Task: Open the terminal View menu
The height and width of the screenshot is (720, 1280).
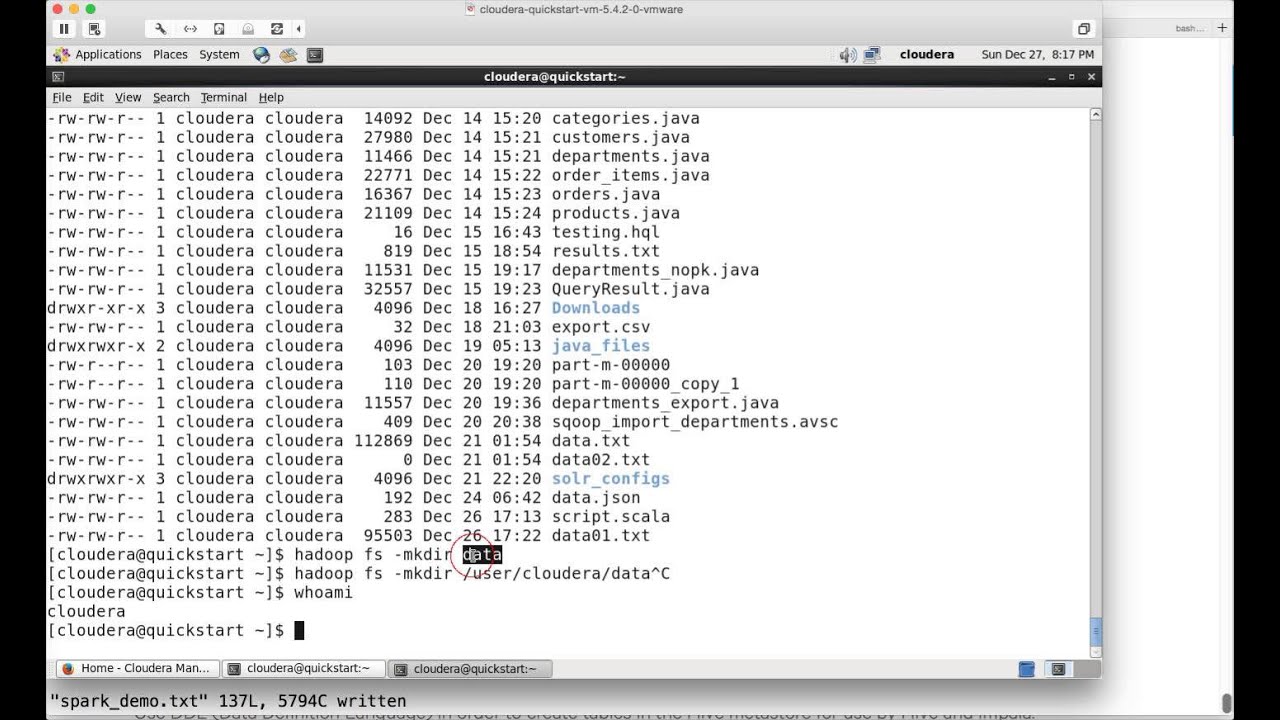Action: tap(128, 97)
